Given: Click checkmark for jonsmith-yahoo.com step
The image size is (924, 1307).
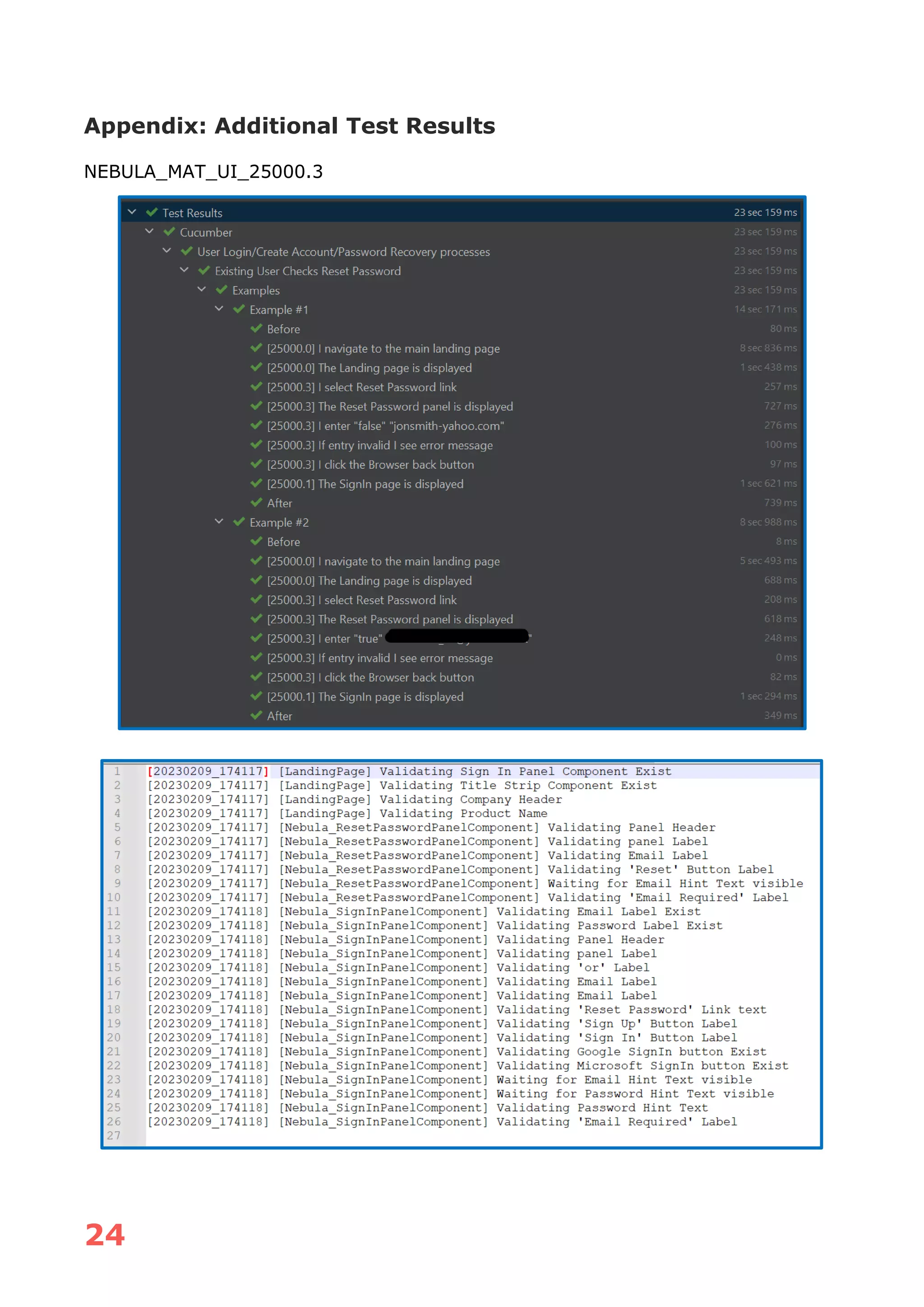Looking at the screenshot, I should pos(257,425).
